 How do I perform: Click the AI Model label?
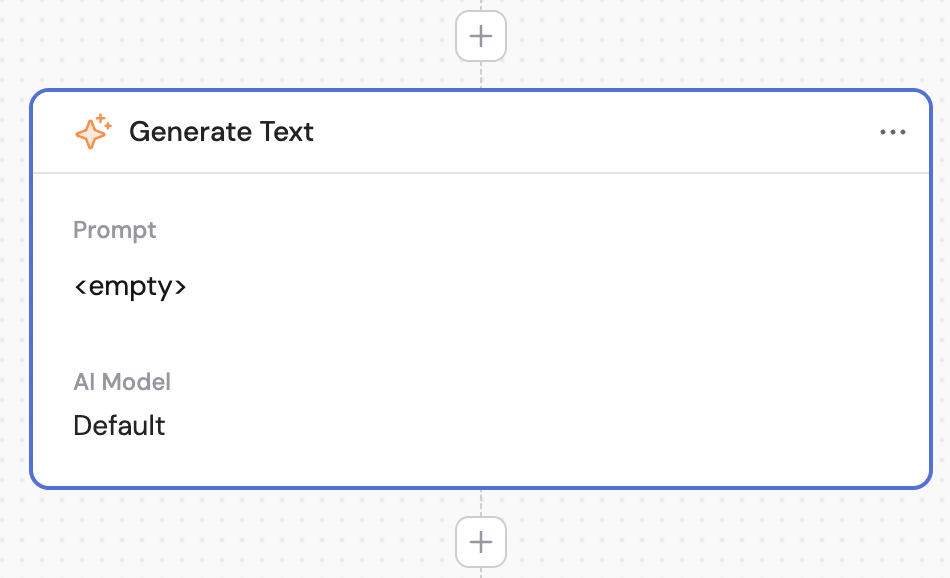(121, 382)
